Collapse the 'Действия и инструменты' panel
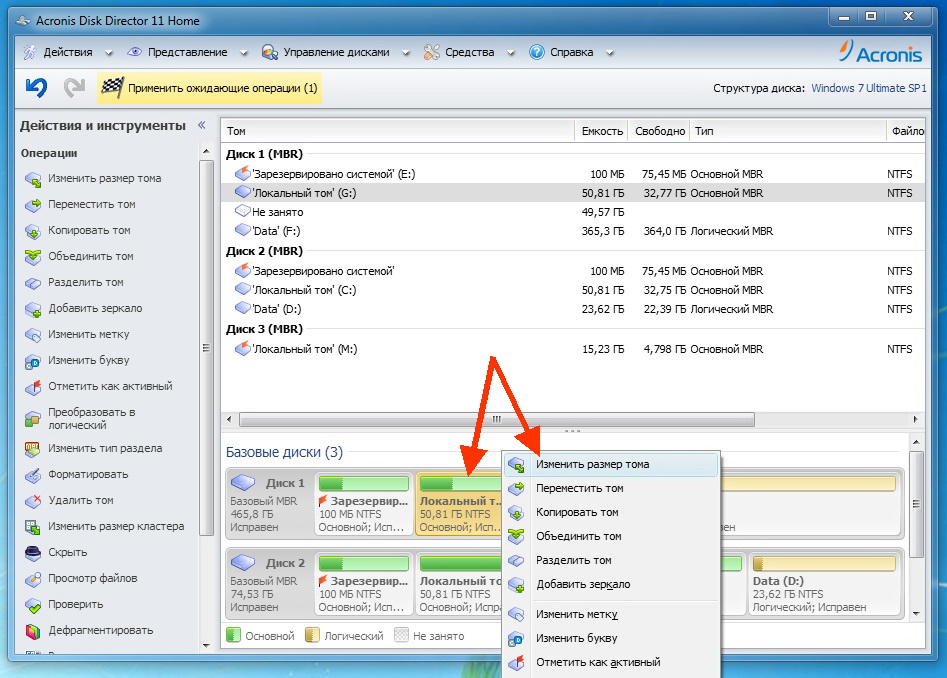 (201, 125)
